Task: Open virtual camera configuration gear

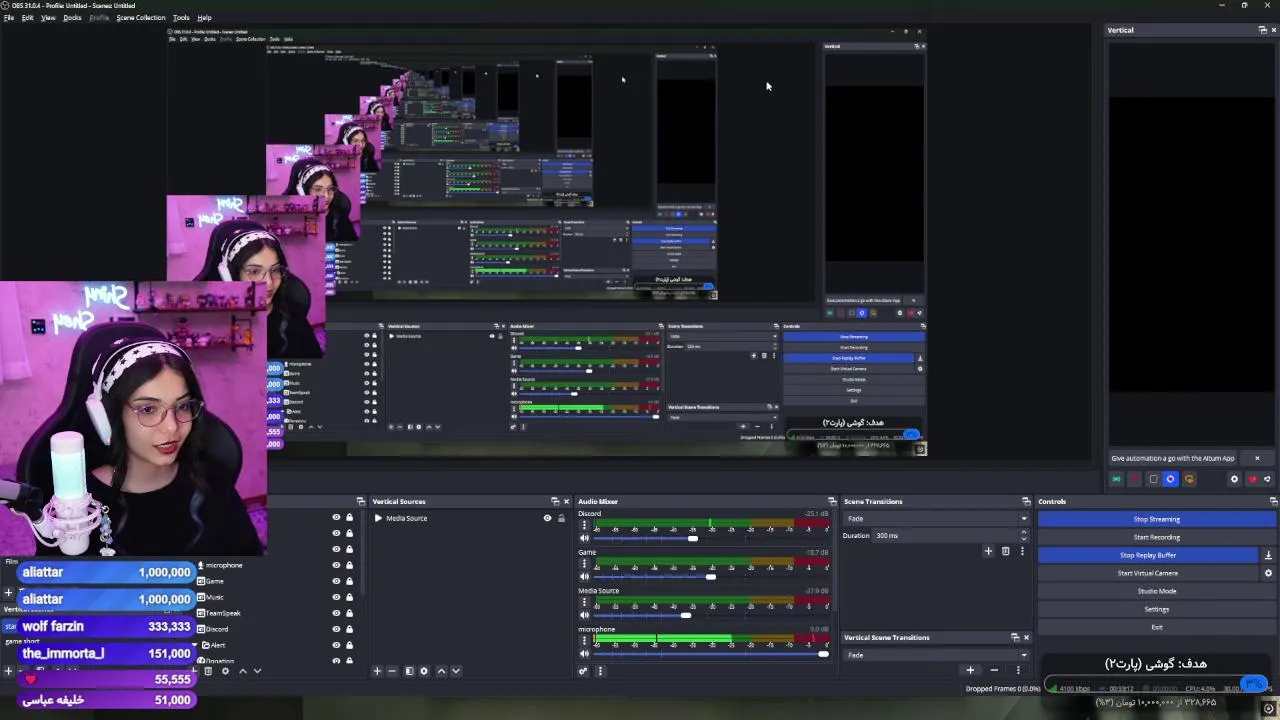Action: point(1268,573)
